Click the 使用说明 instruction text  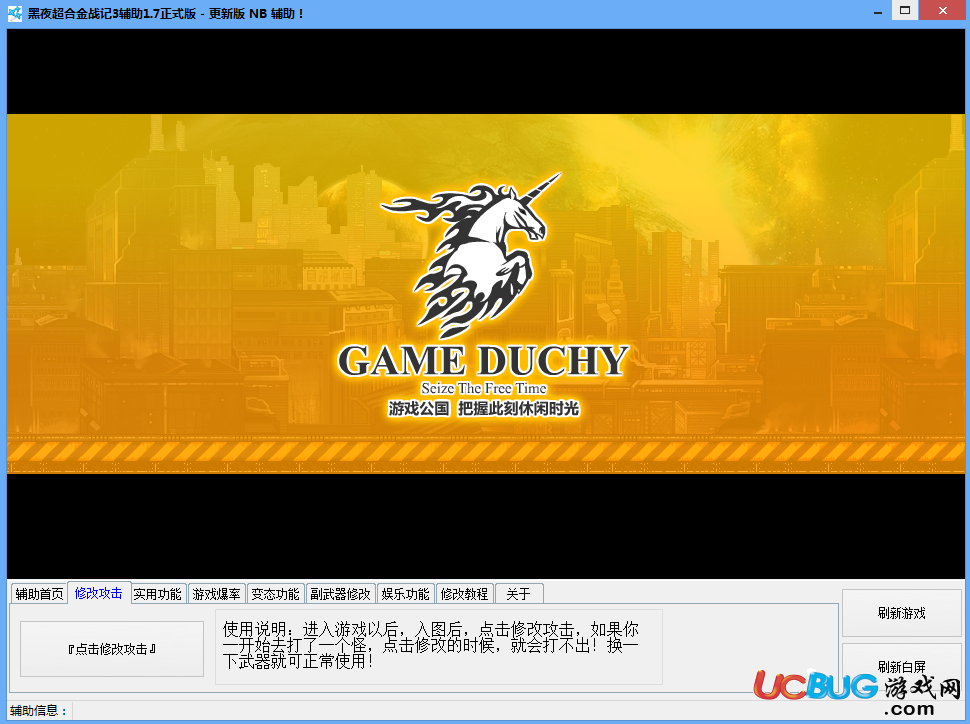(431, 645)
